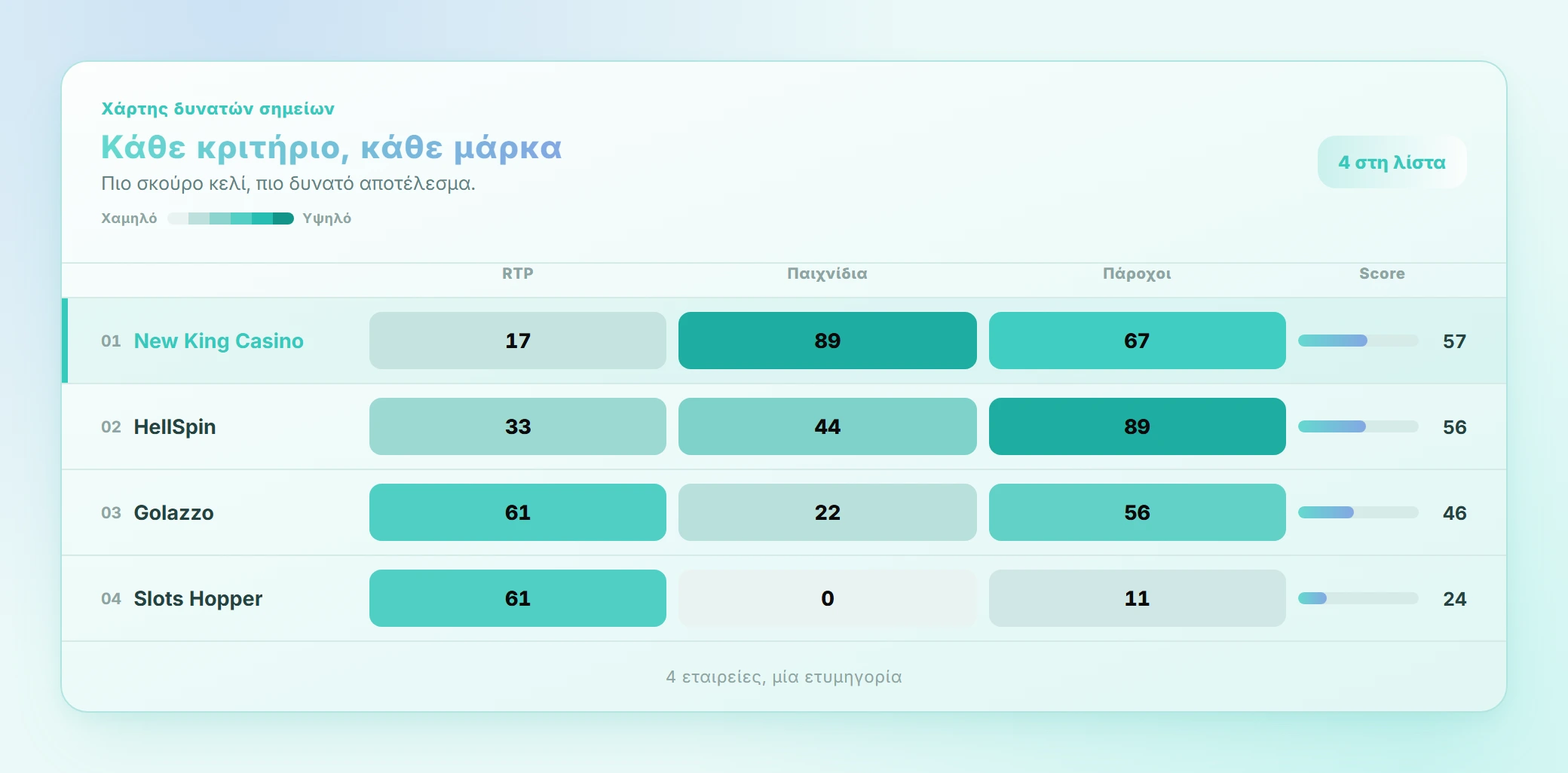Click HellSpin RTP cell 33
Viewport: 1568px width, 773px height.
click(x=518, y=426)
